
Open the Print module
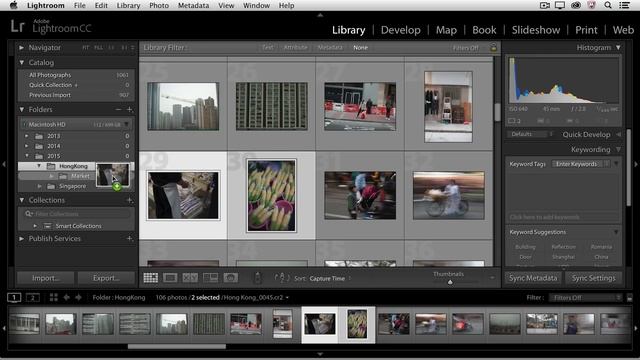586,30
